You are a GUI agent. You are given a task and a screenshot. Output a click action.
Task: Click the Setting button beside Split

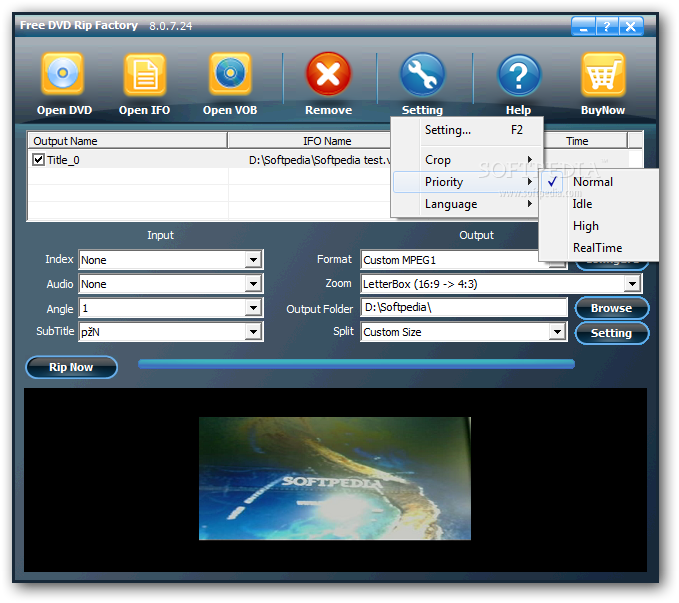tap(611, 333)
